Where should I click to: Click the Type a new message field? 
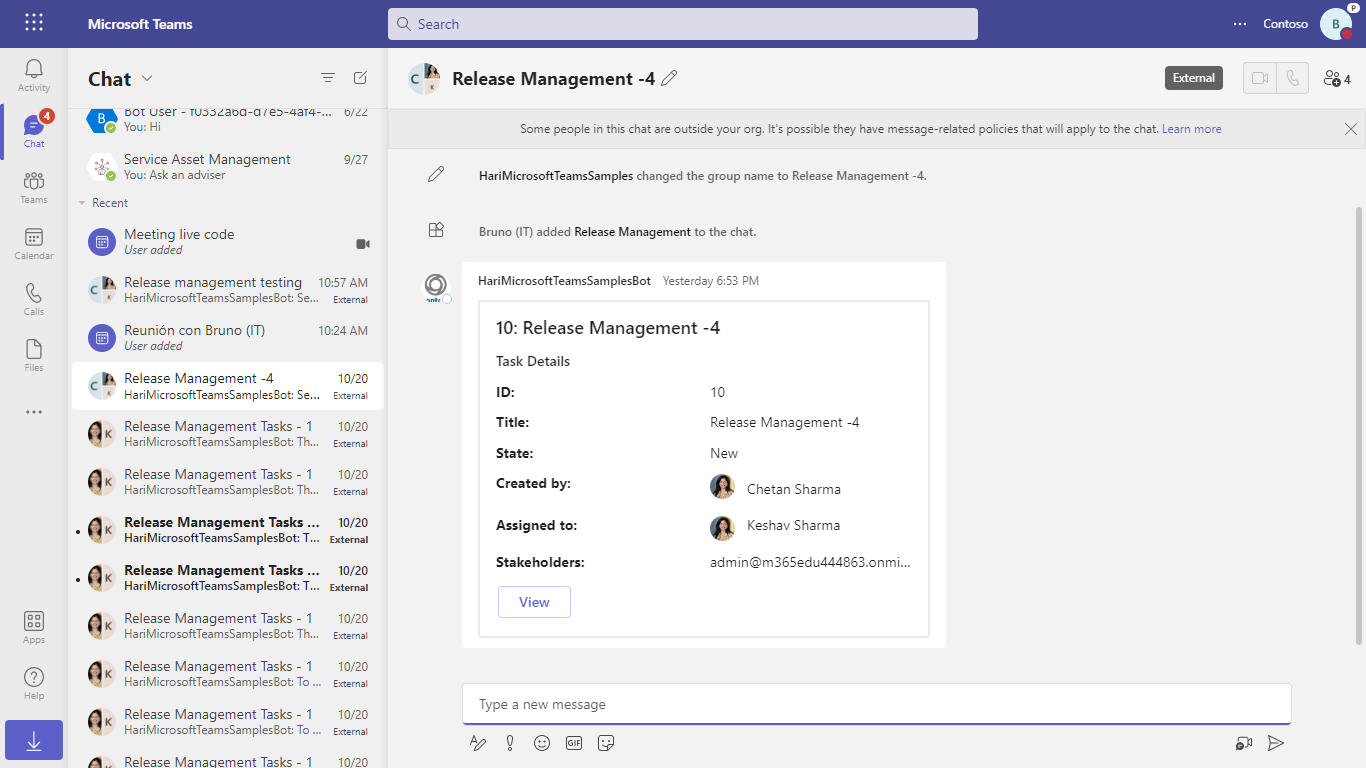[877, 704]
